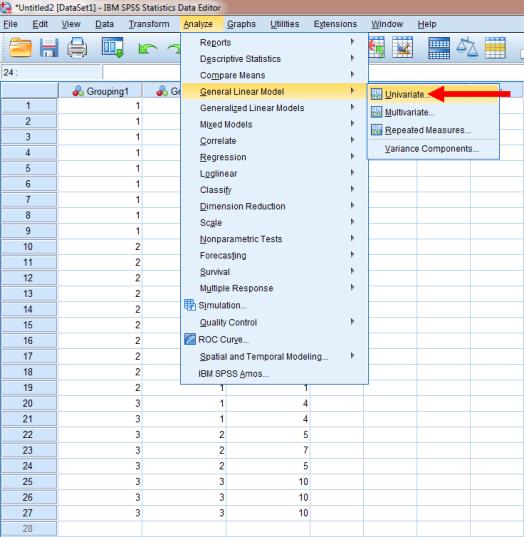Launch IBM SPSS Amos from menu
Image resolution: width=524 pixels, height=537 pixels.
[x=275, y=374]
